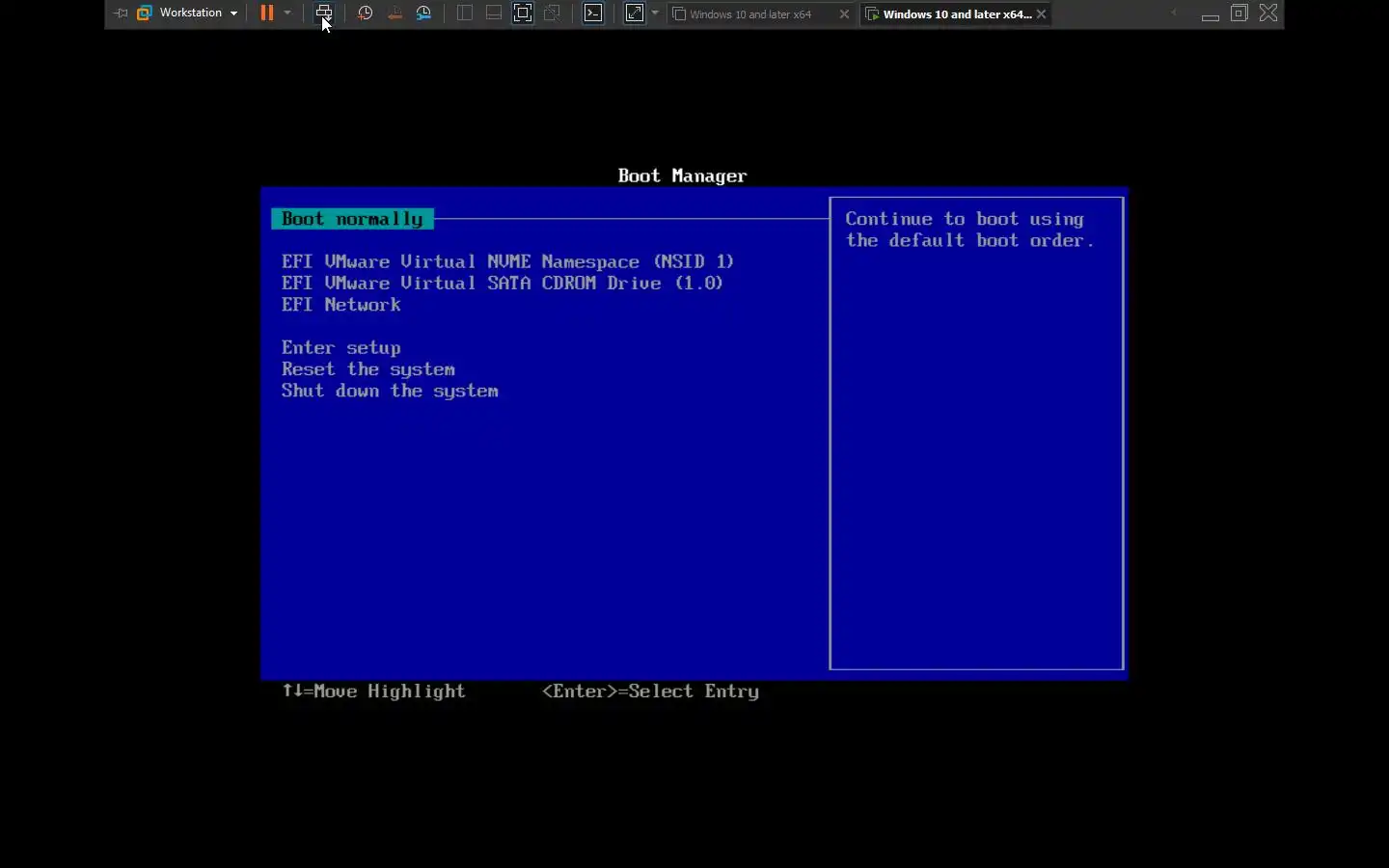Click the Enter=Select Entry hint
Screen dimensions: 1389x868
click(x=650, y=692)
